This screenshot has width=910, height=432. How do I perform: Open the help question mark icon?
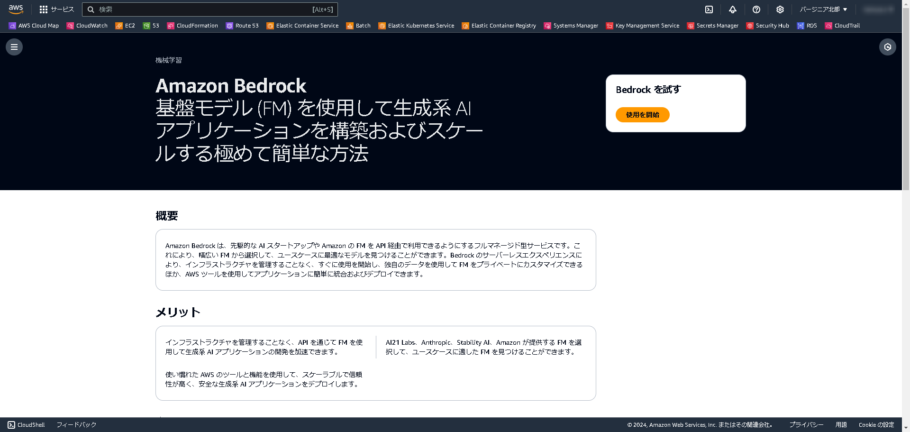756,9
